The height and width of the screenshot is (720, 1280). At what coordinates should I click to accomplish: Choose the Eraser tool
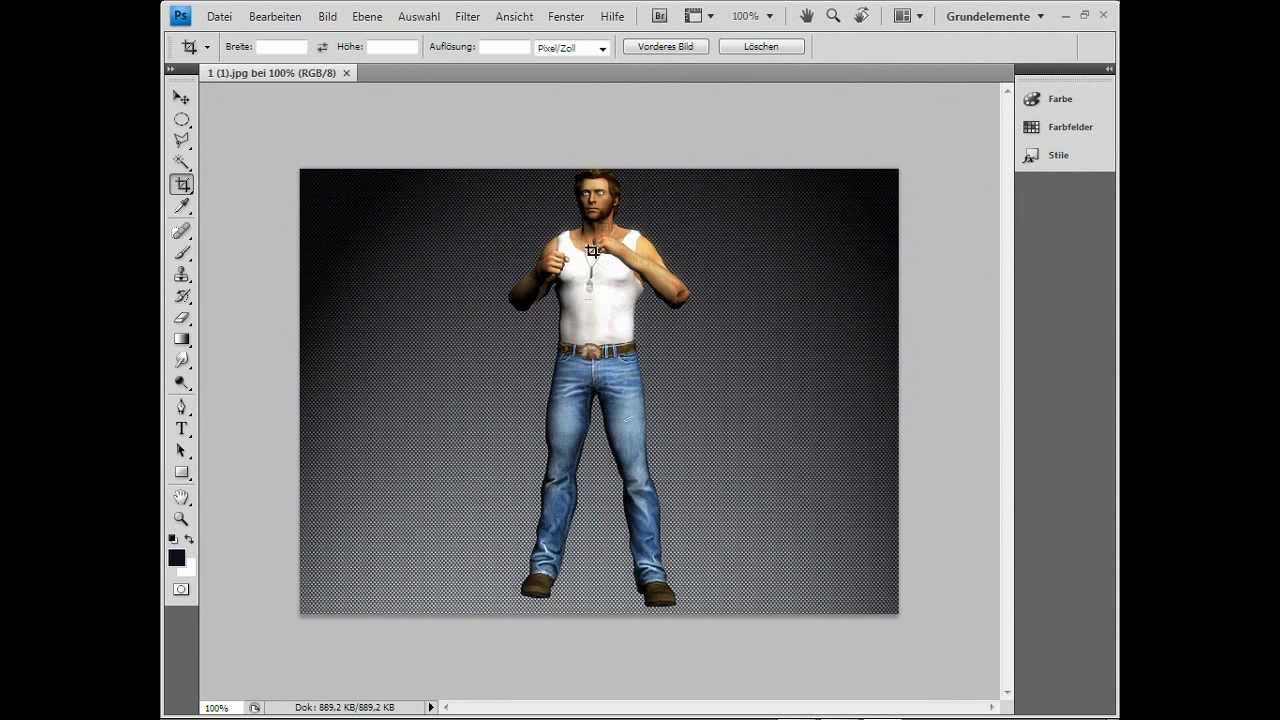click(x=181, y=318)
